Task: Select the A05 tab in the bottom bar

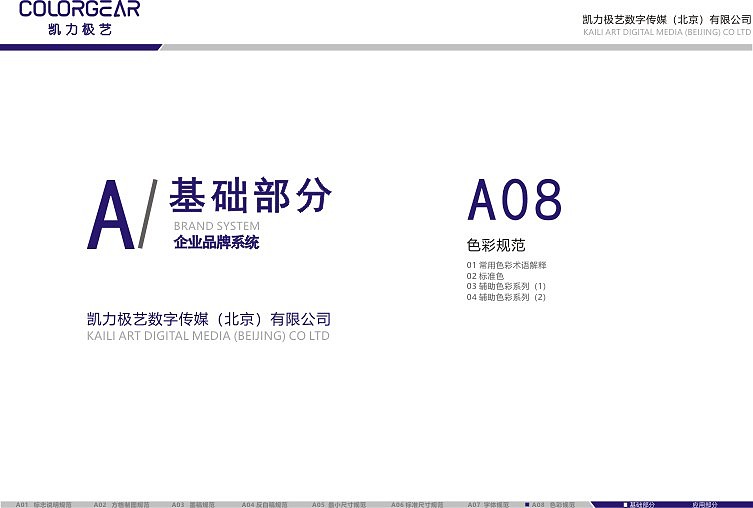Action: (x=339, y=505)
